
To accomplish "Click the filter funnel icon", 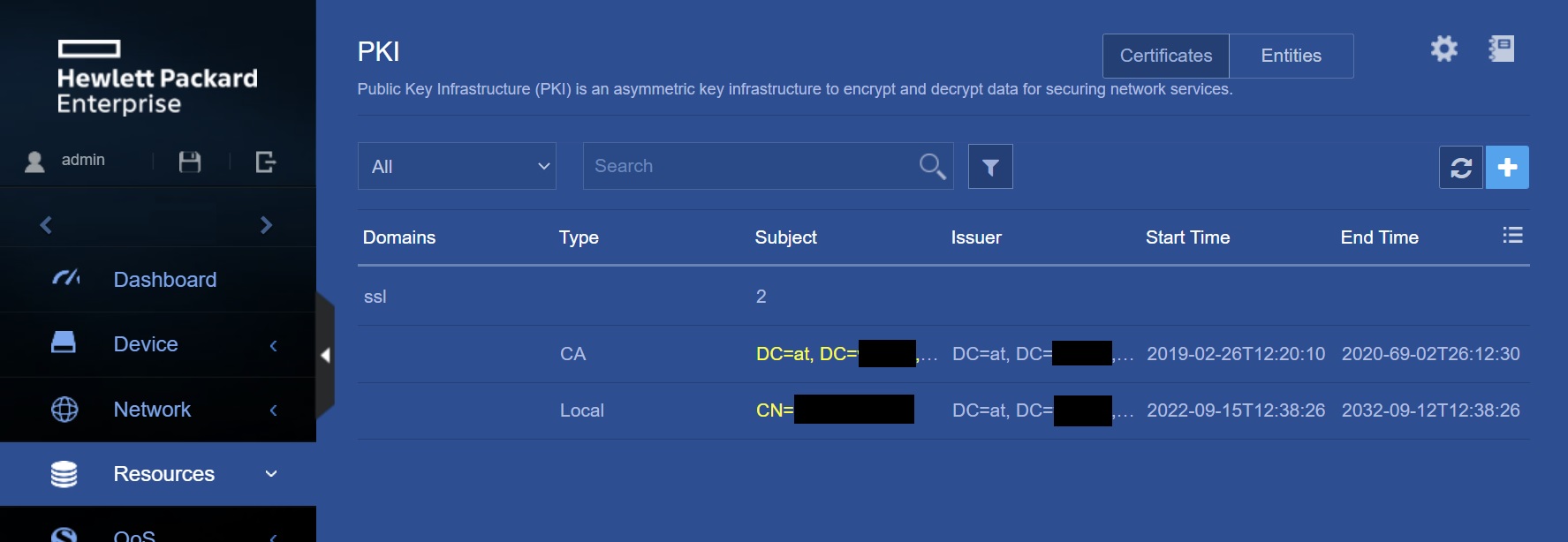I will point(990,167).
